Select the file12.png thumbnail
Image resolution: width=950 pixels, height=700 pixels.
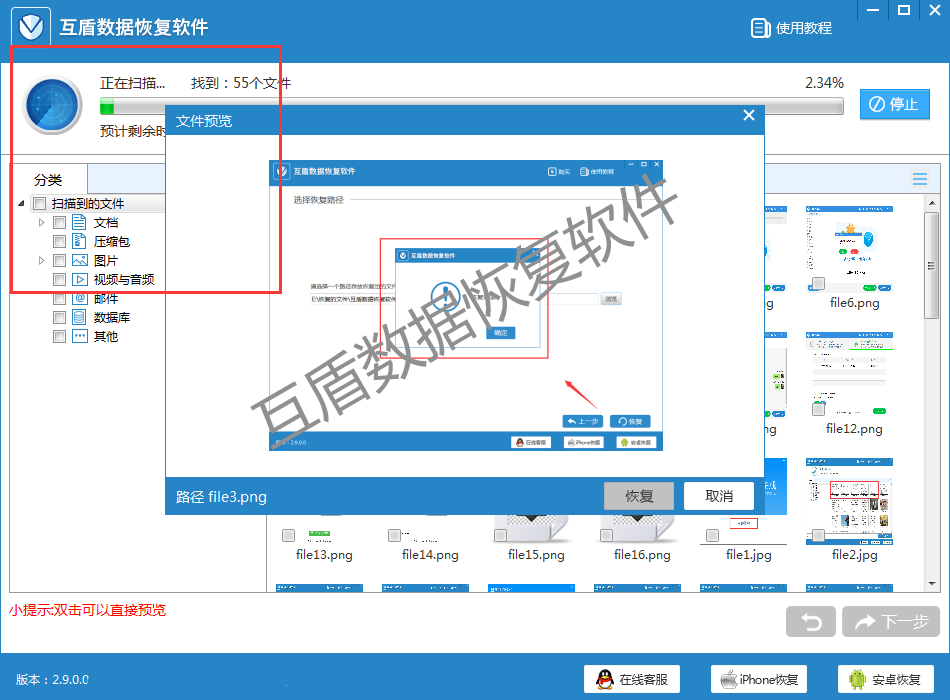[849, 375]
